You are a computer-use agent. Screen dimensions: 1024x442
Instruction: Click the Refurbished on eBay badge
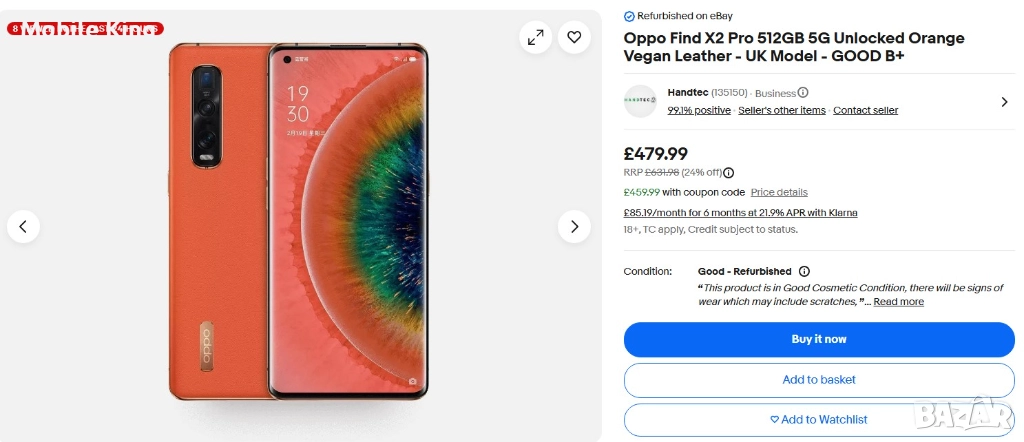(x=678, y=16)
